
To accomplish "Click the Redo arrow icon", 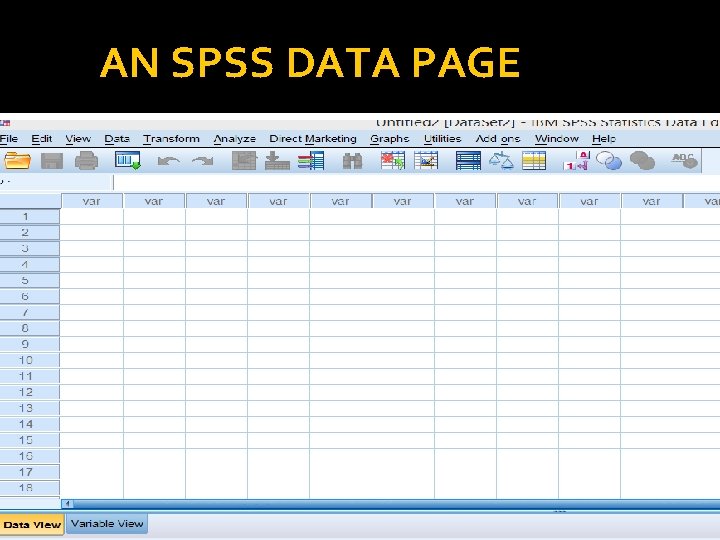I will (202, 161).
